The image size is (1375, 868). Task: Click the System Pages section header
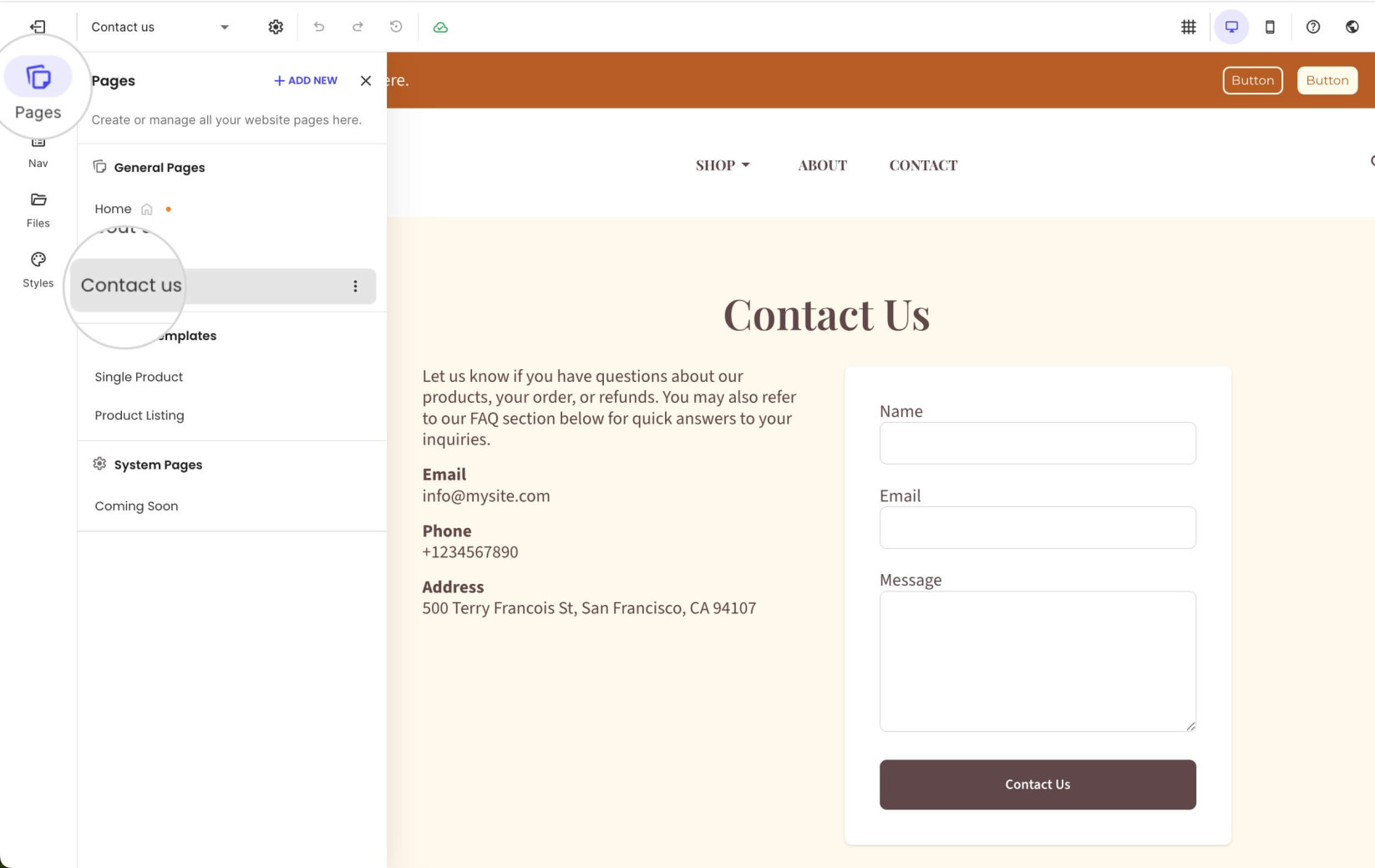pos(158,464)
